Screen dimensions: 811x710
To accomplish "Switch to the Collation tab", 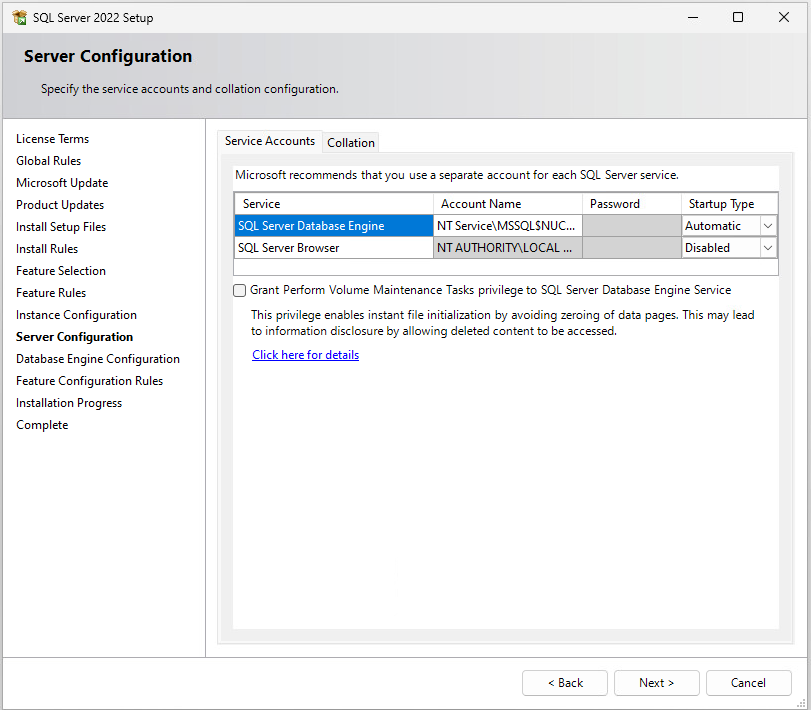I will [x=351, y=142].
